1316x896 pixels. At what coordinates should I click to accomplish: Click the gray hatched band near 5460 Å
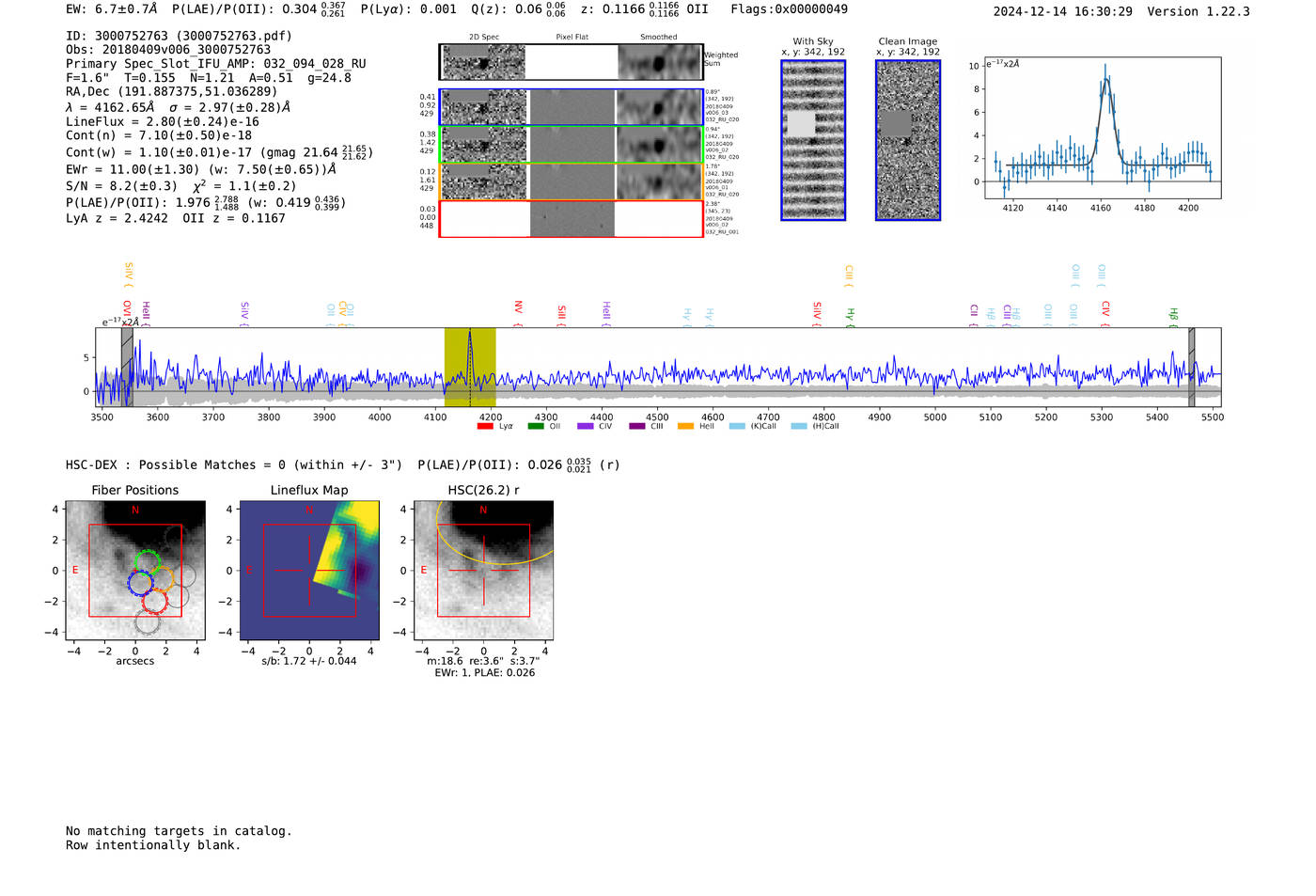(x=1191, y=367)
